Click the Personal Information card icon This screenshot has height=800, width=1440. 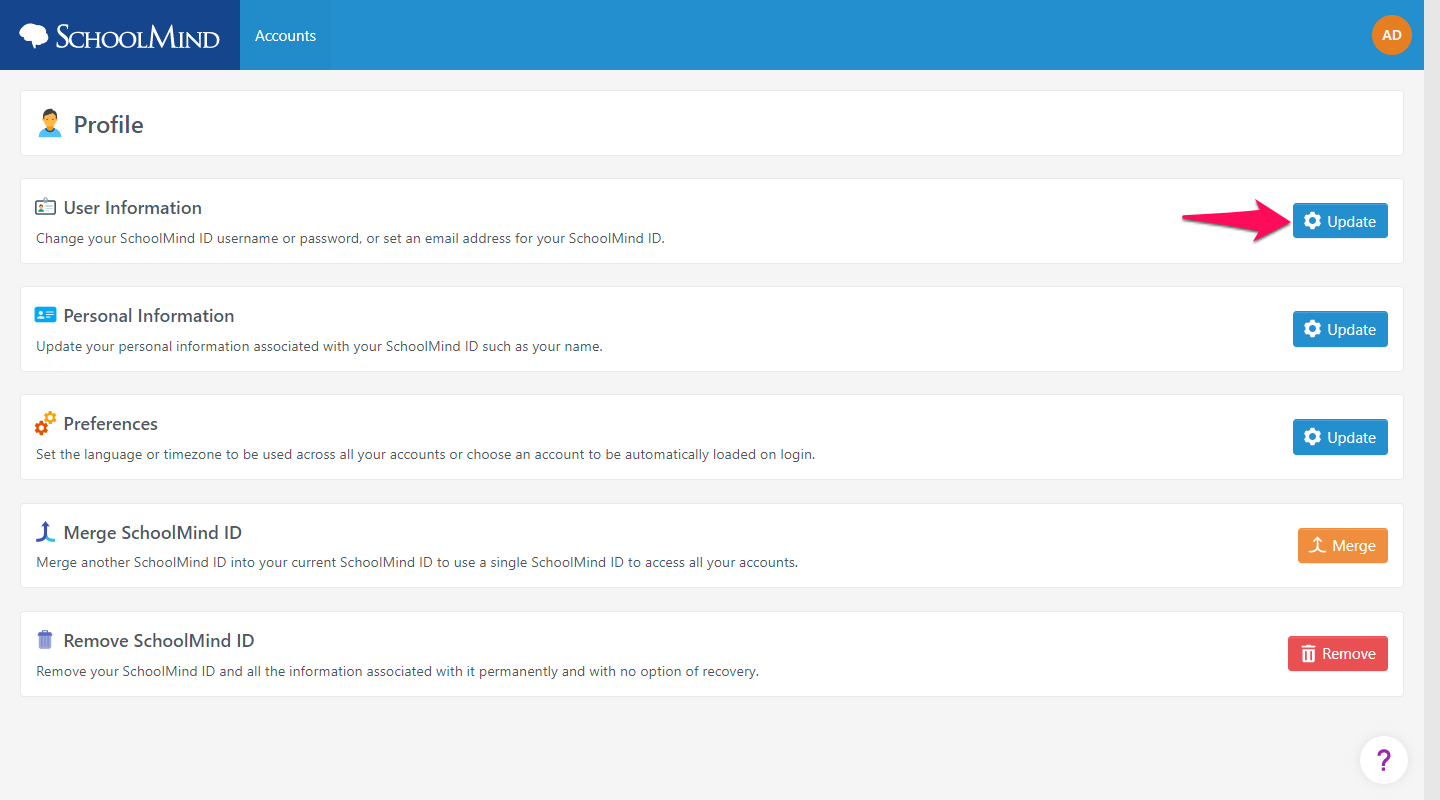(45, 315)
